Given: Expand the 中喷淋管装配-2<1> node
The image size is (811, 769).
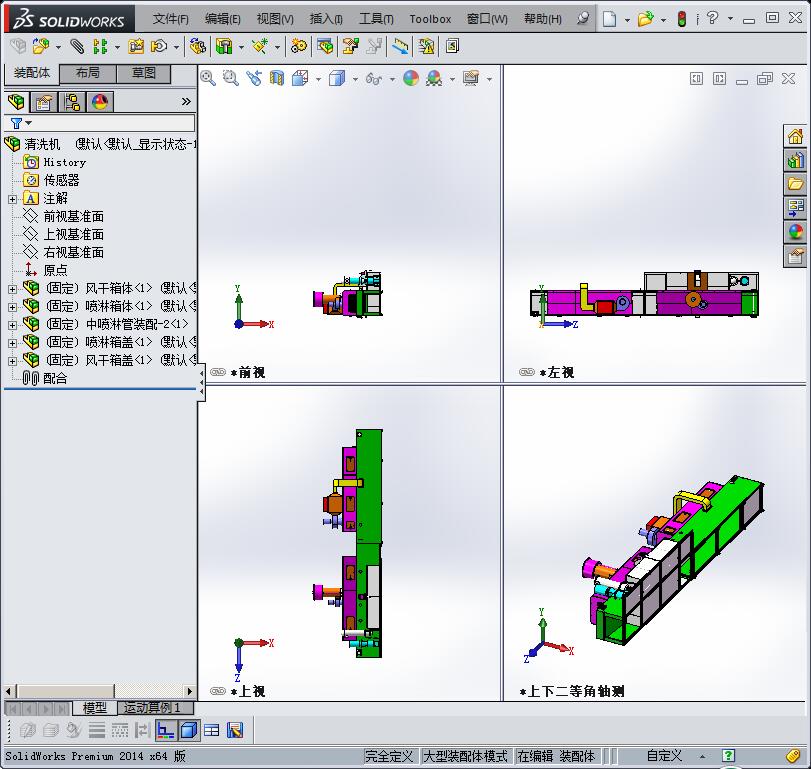Looking at the screenshot, I should click(x=12, y=325).
